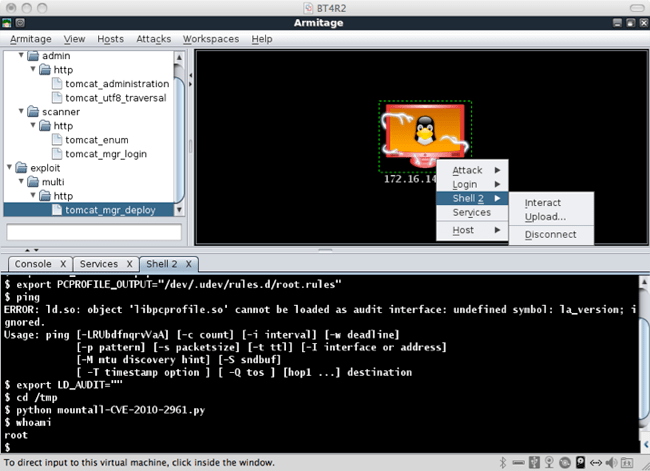Collapse the multi folder node

tap(21, 181)
